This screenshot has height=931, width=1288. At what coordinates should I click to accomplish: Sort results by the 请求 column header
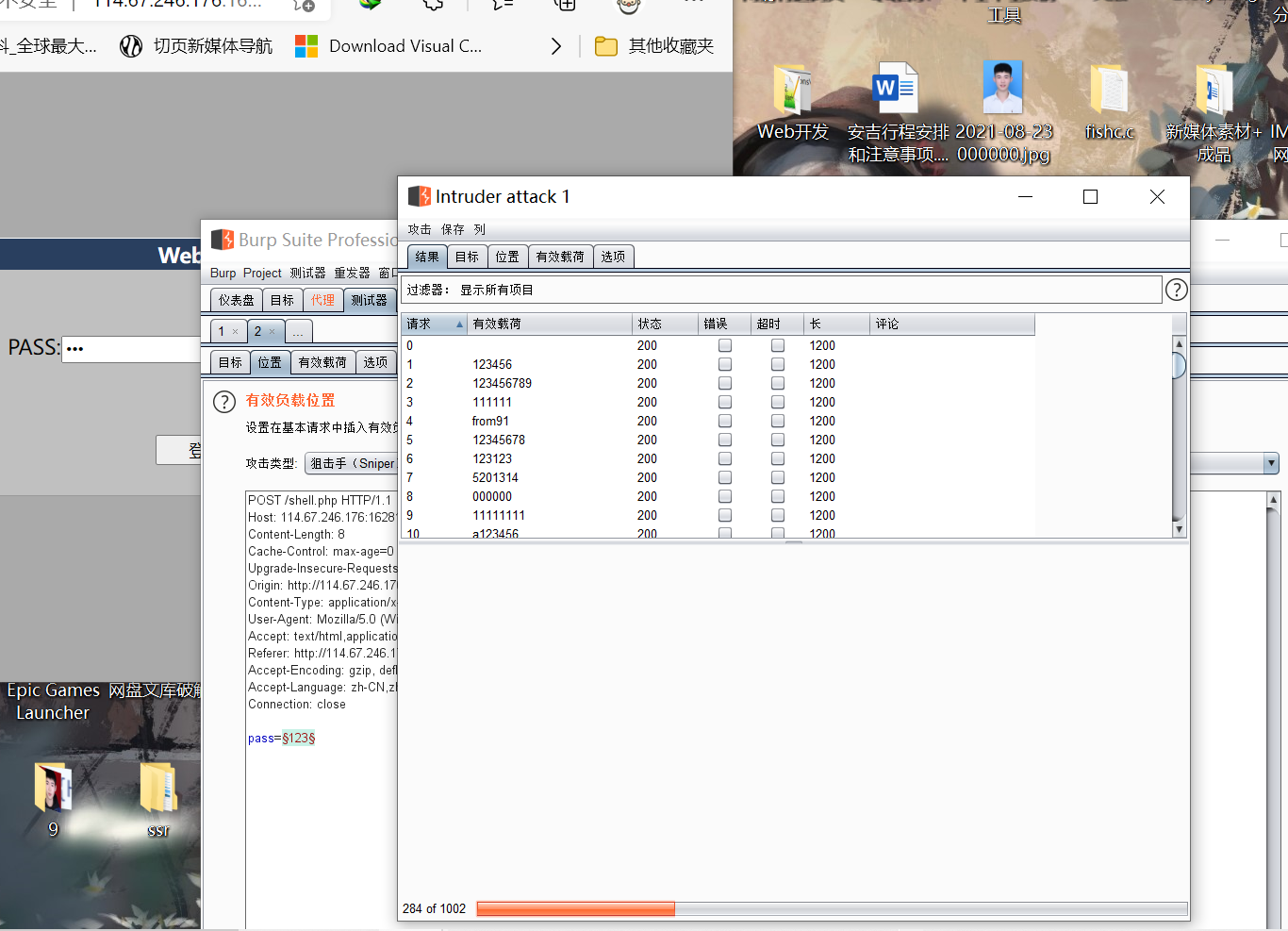click(x=434, y=324)
